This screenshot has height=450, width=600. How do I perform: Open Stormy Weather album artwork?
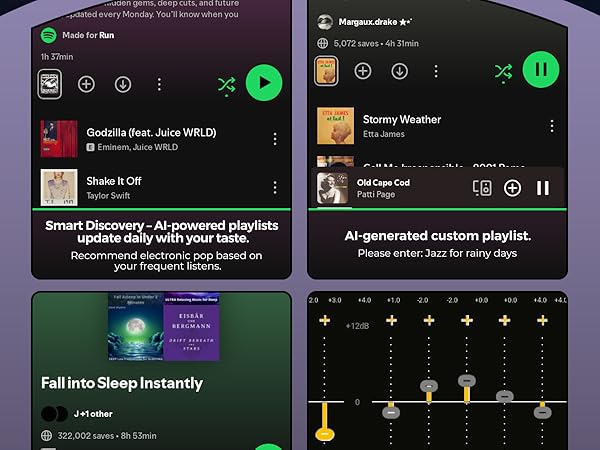pos(336,126)
